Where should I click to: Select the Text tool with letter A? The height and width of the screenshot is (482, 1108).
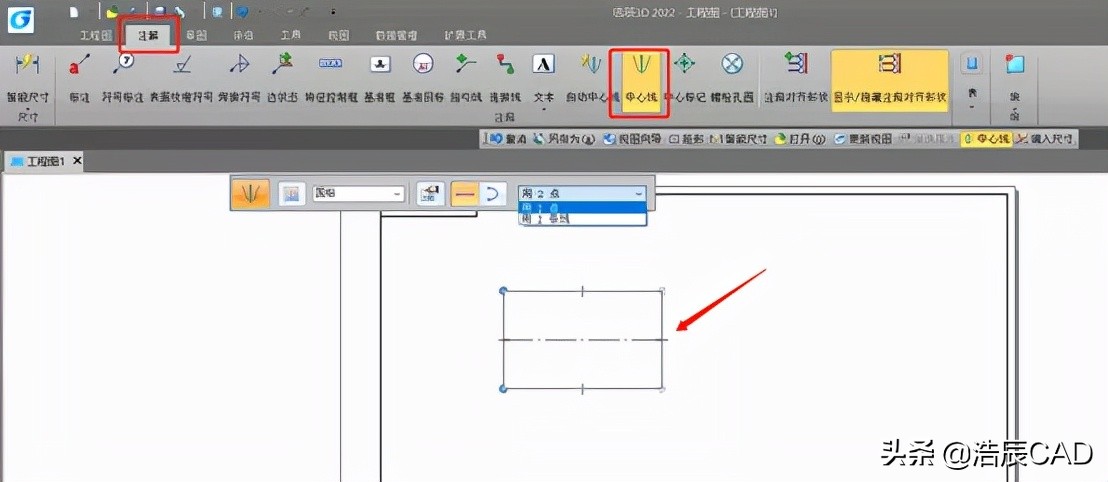[x=543, y=79]
